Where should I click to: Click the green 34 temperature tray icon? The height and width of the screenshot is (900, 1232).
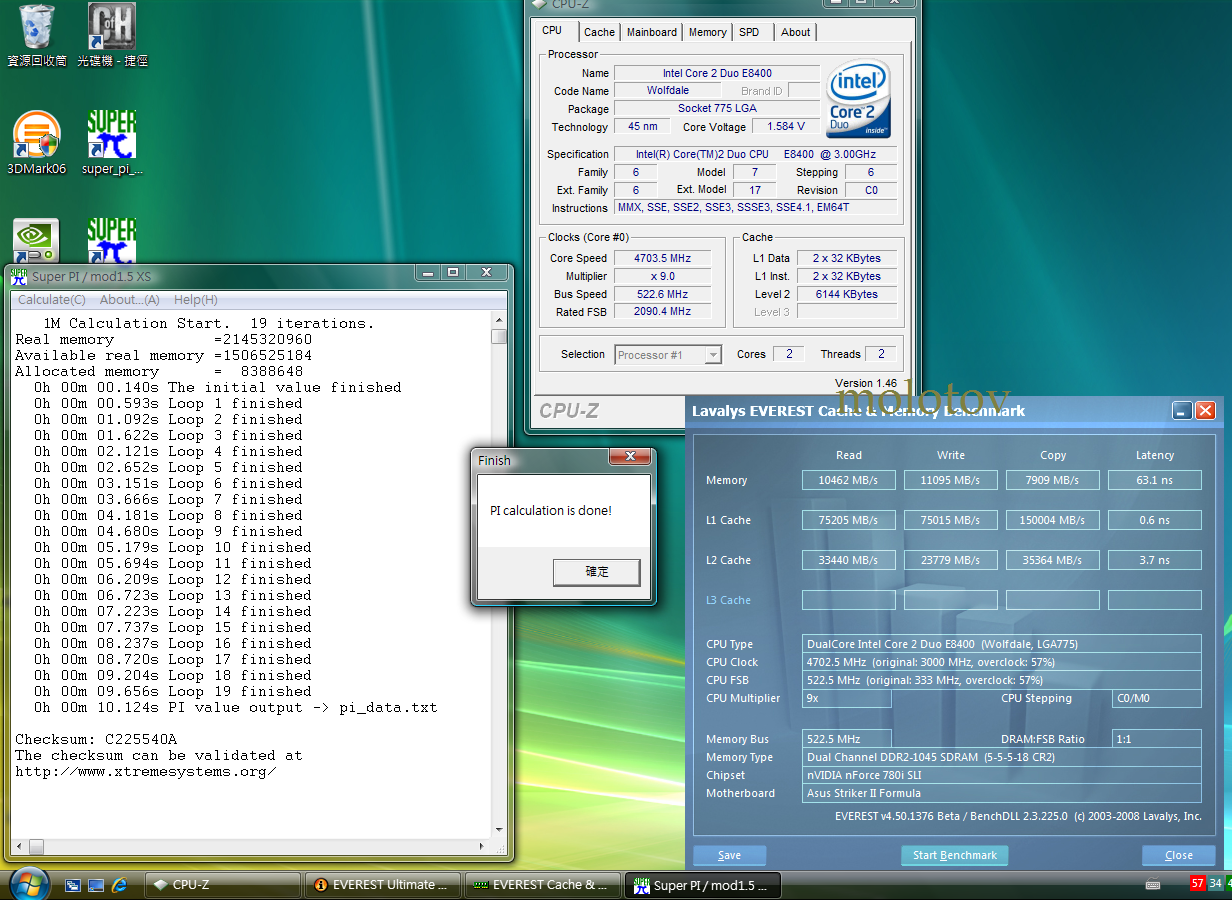pyautogui.click(x=1215, y=884)
